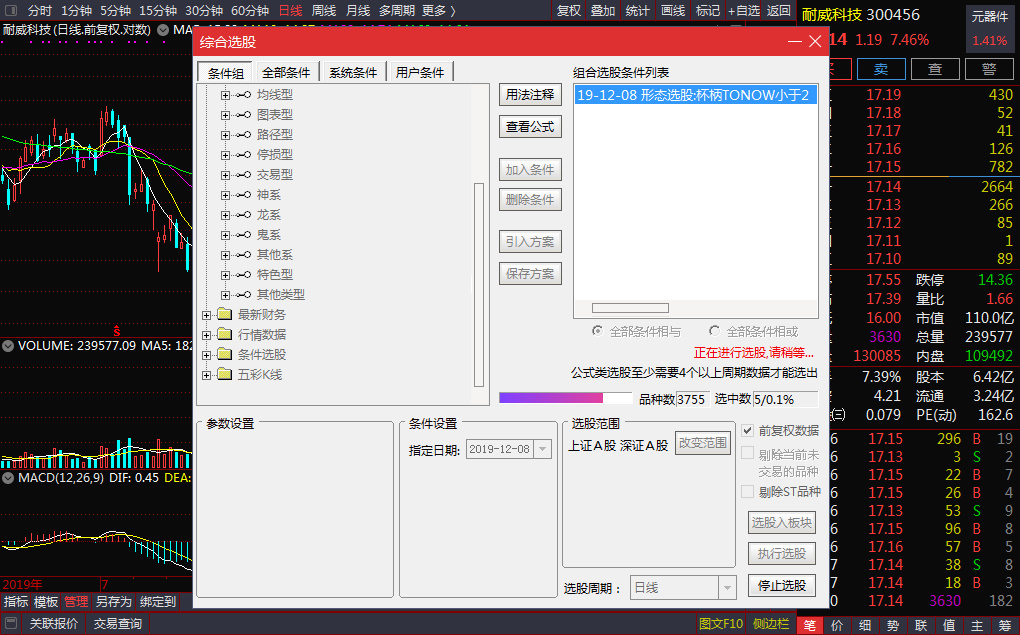Screen dimensions: 1020x635
Task: Click the round icon beside MACD indicator
Action: point(8,478)
